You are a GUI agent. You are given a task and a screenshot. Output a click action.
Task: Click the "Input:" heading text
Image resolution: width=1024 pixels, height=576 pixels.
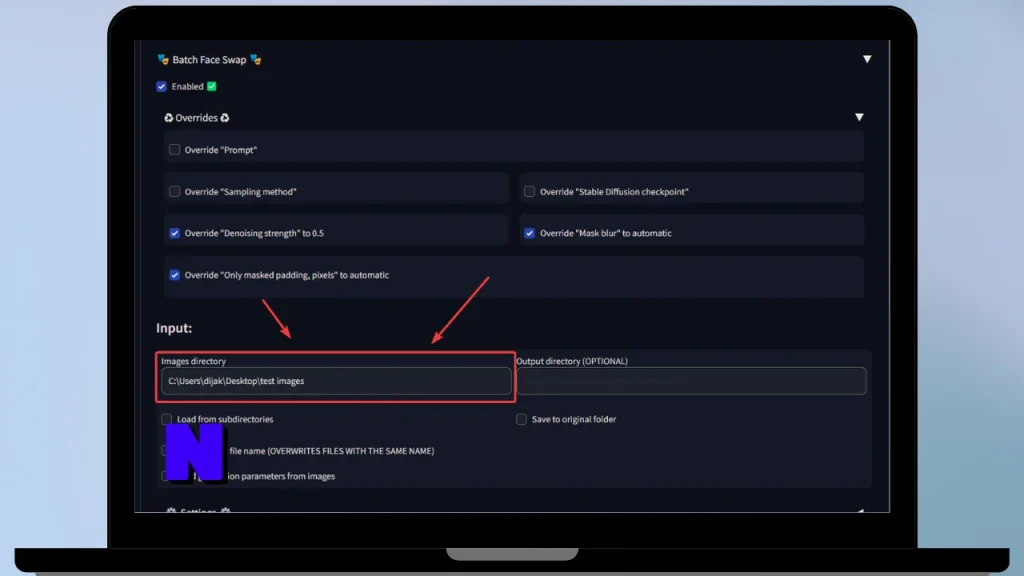(174, 328)
